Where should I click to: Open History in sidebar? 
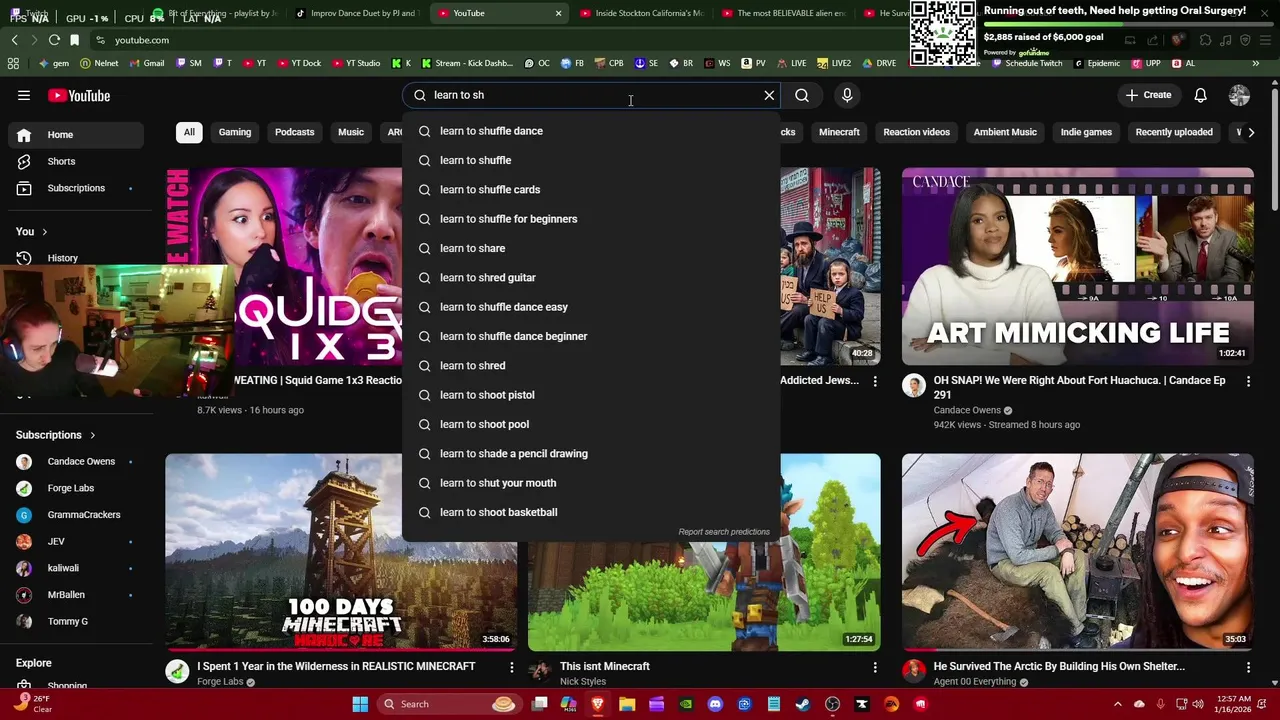(x=76, y=258)
